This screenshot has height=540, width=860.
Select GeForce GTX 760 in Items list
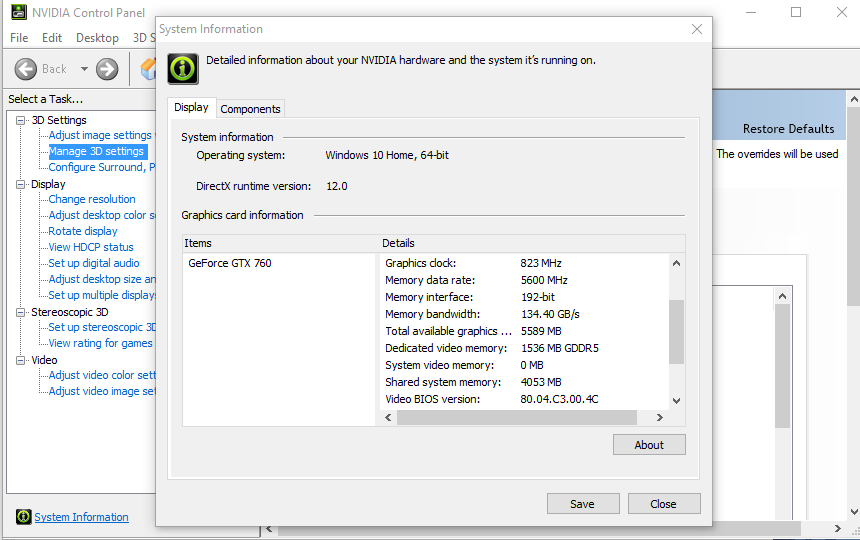click(230, 263)
